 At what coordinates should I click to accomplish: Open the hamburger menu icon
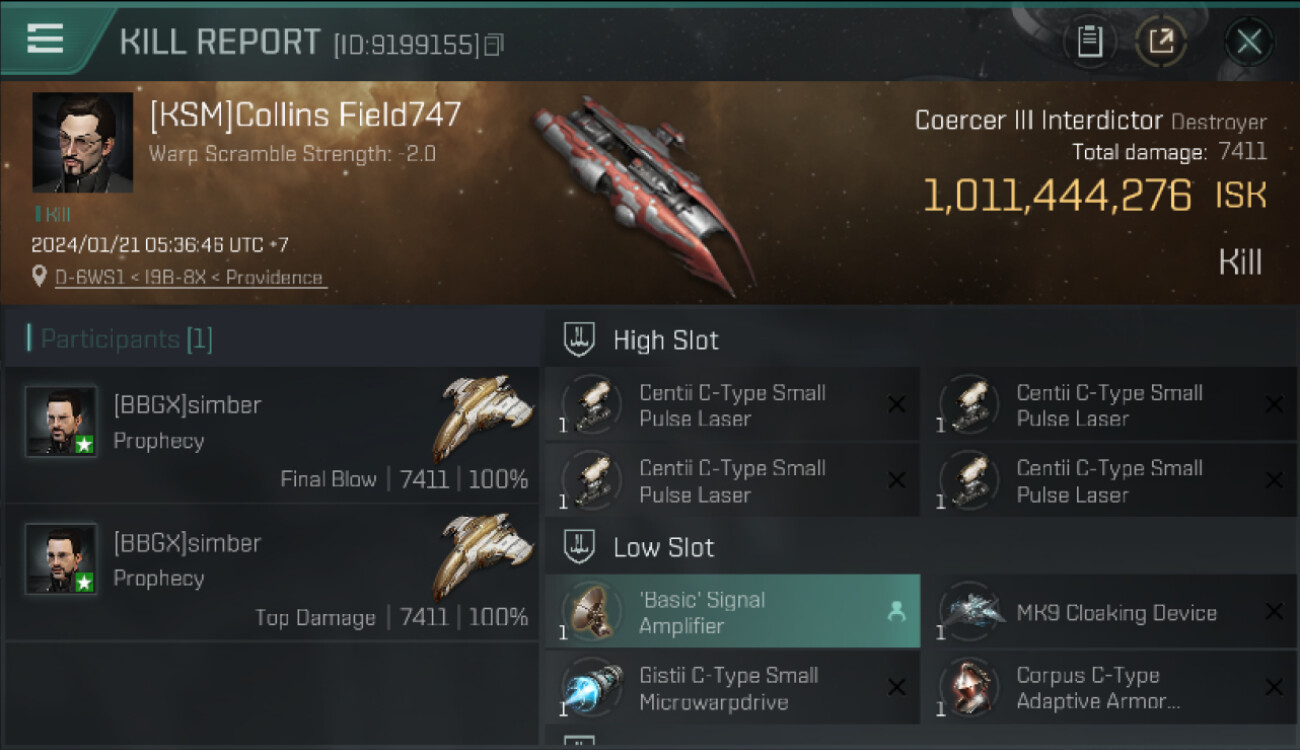pyautogui.click(x=45, y=39)
